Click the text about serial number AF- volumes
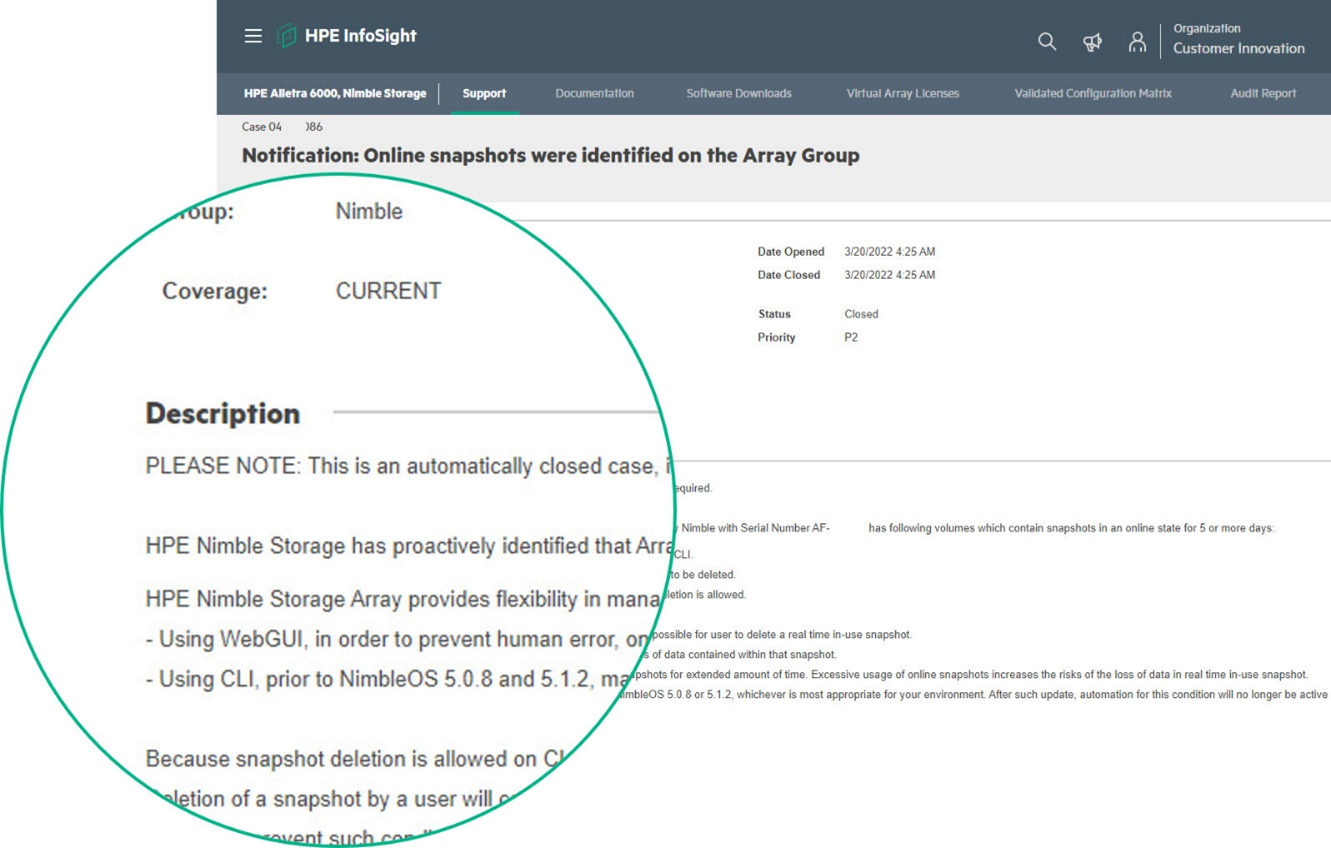Image resolution: width=1331 pixels, height=848 pixels. 976,528
